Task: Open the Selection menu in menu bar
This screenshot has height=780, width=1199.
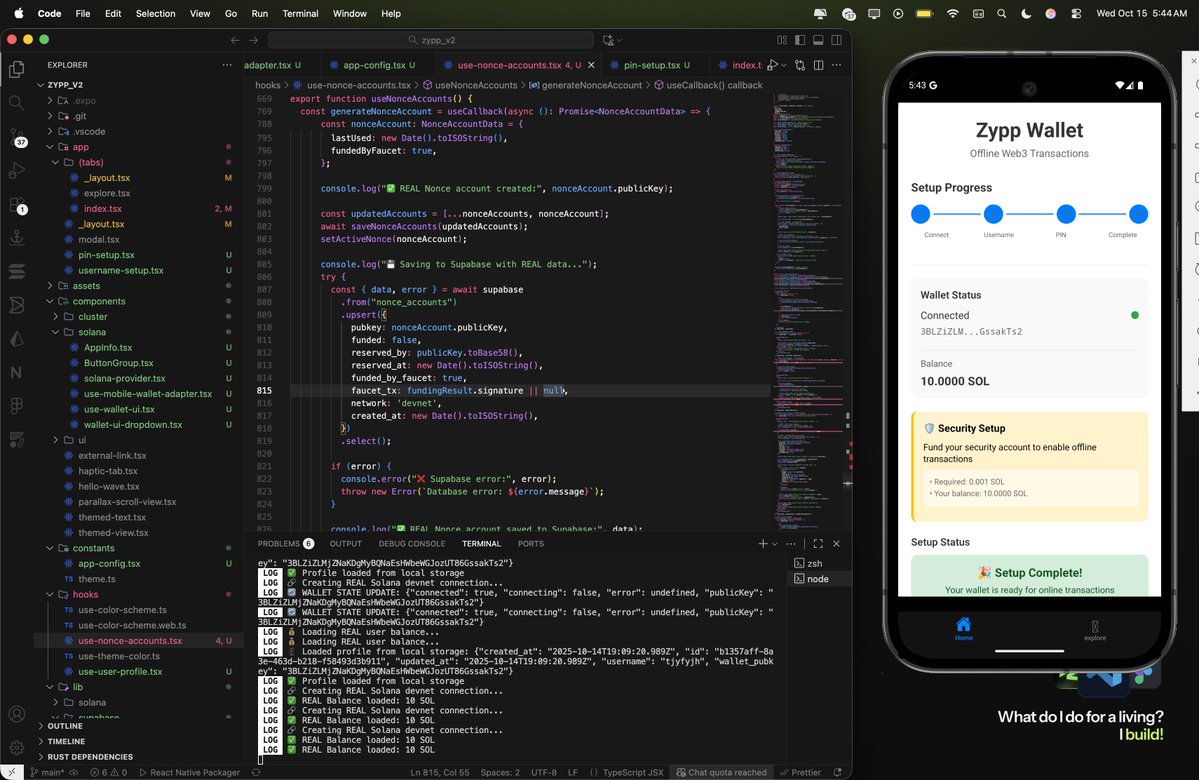Action: pyautogui.click(x=155, y=13)
